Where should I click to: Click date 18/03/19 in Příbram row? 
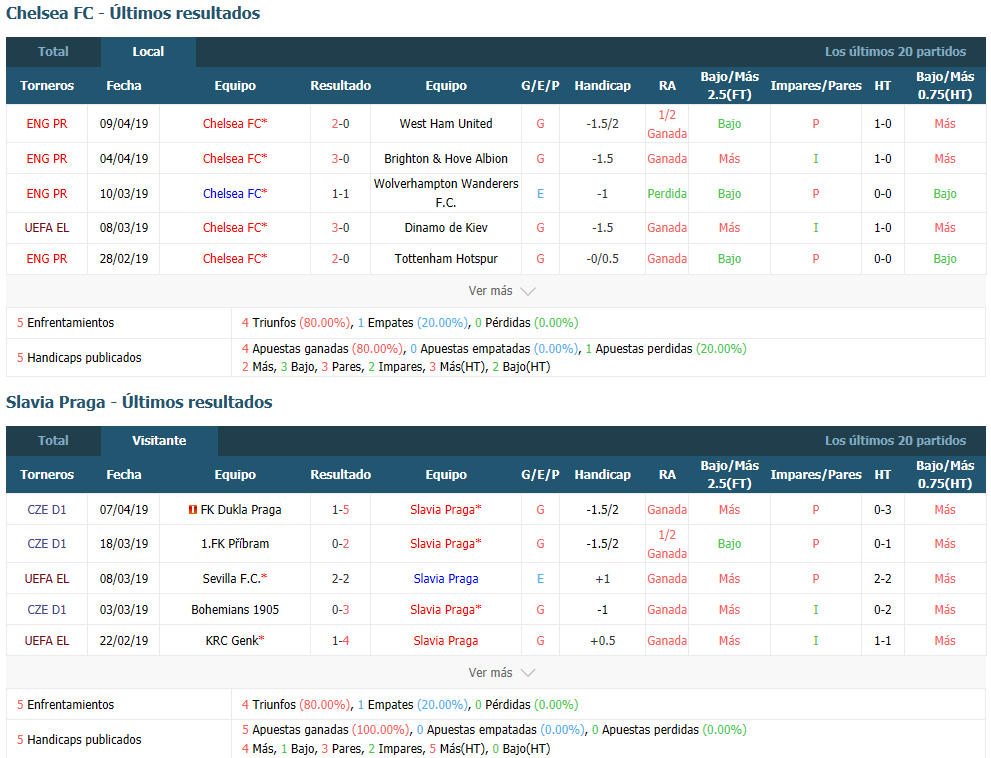point(124,544)
